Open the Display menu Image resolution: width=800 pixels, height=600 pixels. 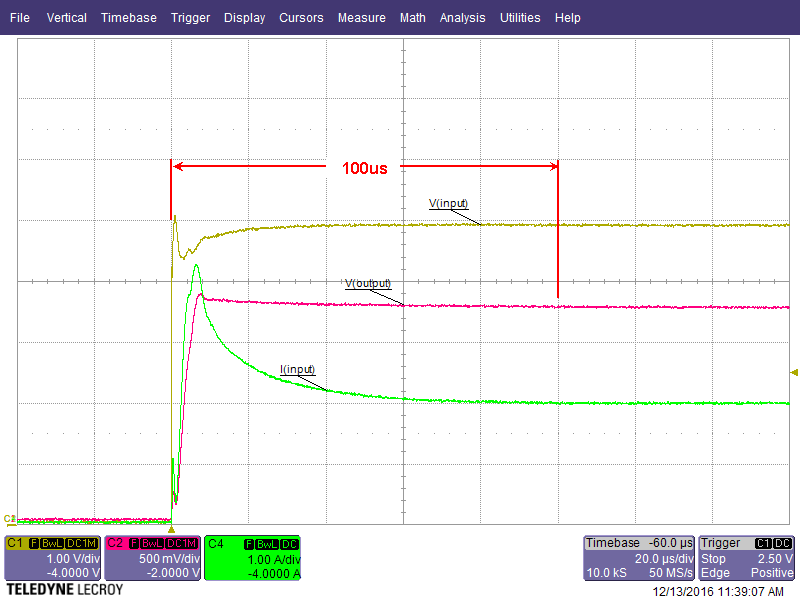click(244, 18)
